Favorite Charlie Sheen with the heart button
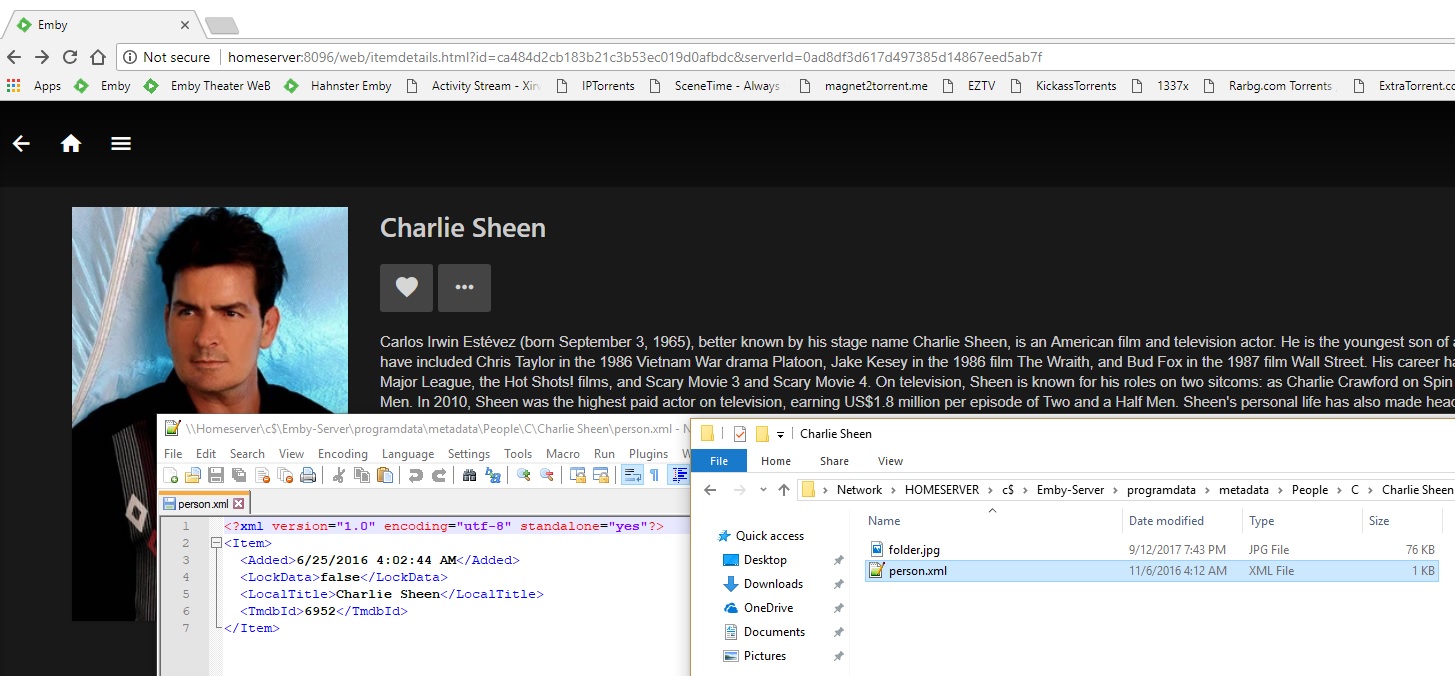Screen dimensions: 1455x676 point(406,288)
